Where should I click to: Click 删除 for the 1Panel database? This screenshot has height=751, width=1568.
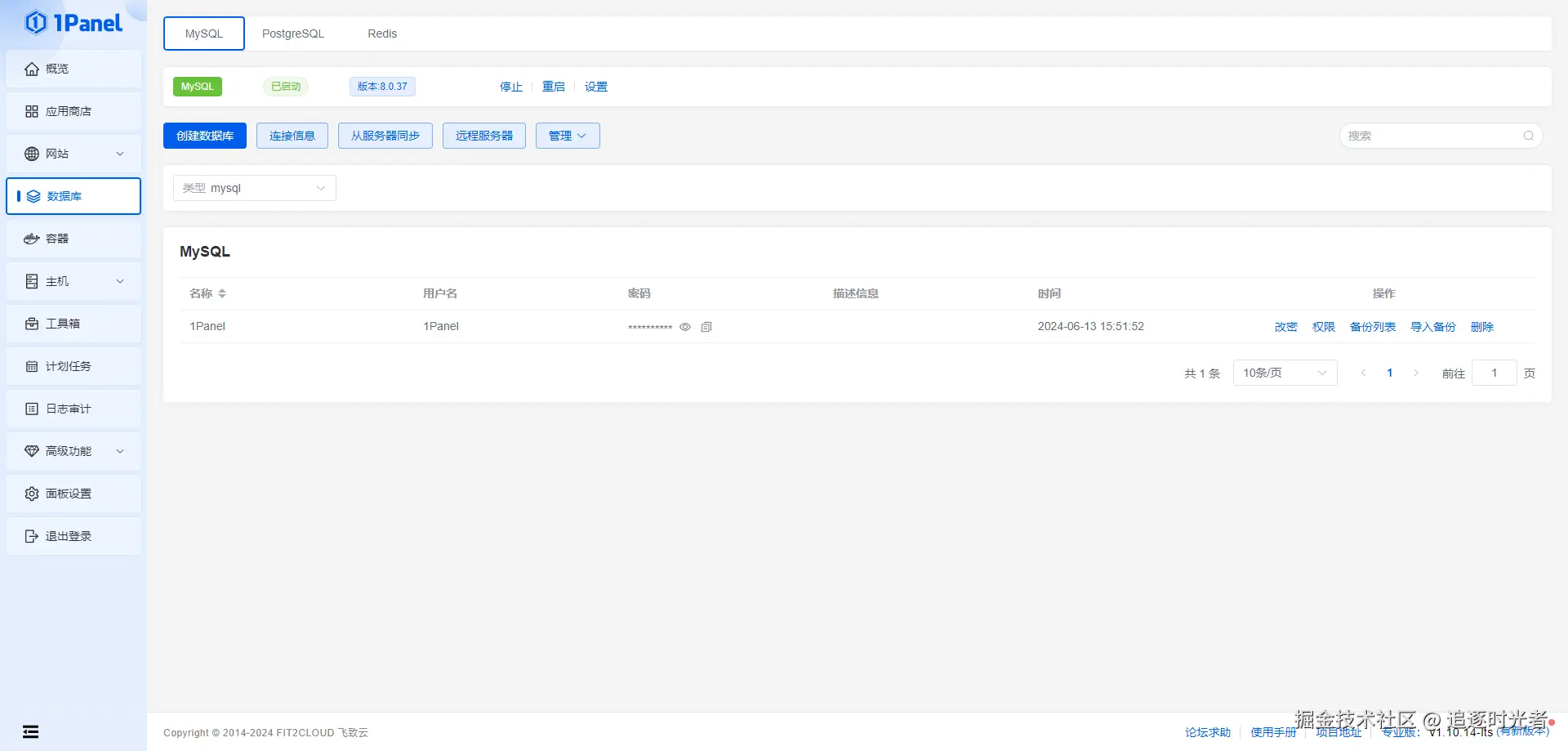click(1482, 327)
